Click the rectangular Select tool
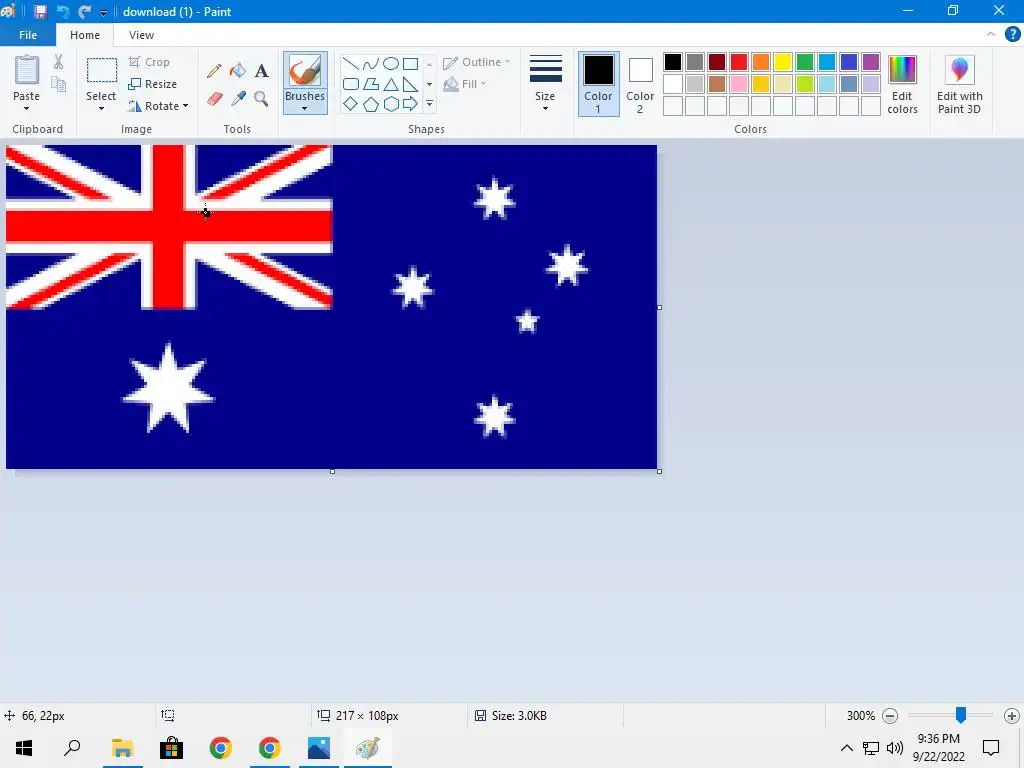 pyautogui.click(x=102, y=71)
